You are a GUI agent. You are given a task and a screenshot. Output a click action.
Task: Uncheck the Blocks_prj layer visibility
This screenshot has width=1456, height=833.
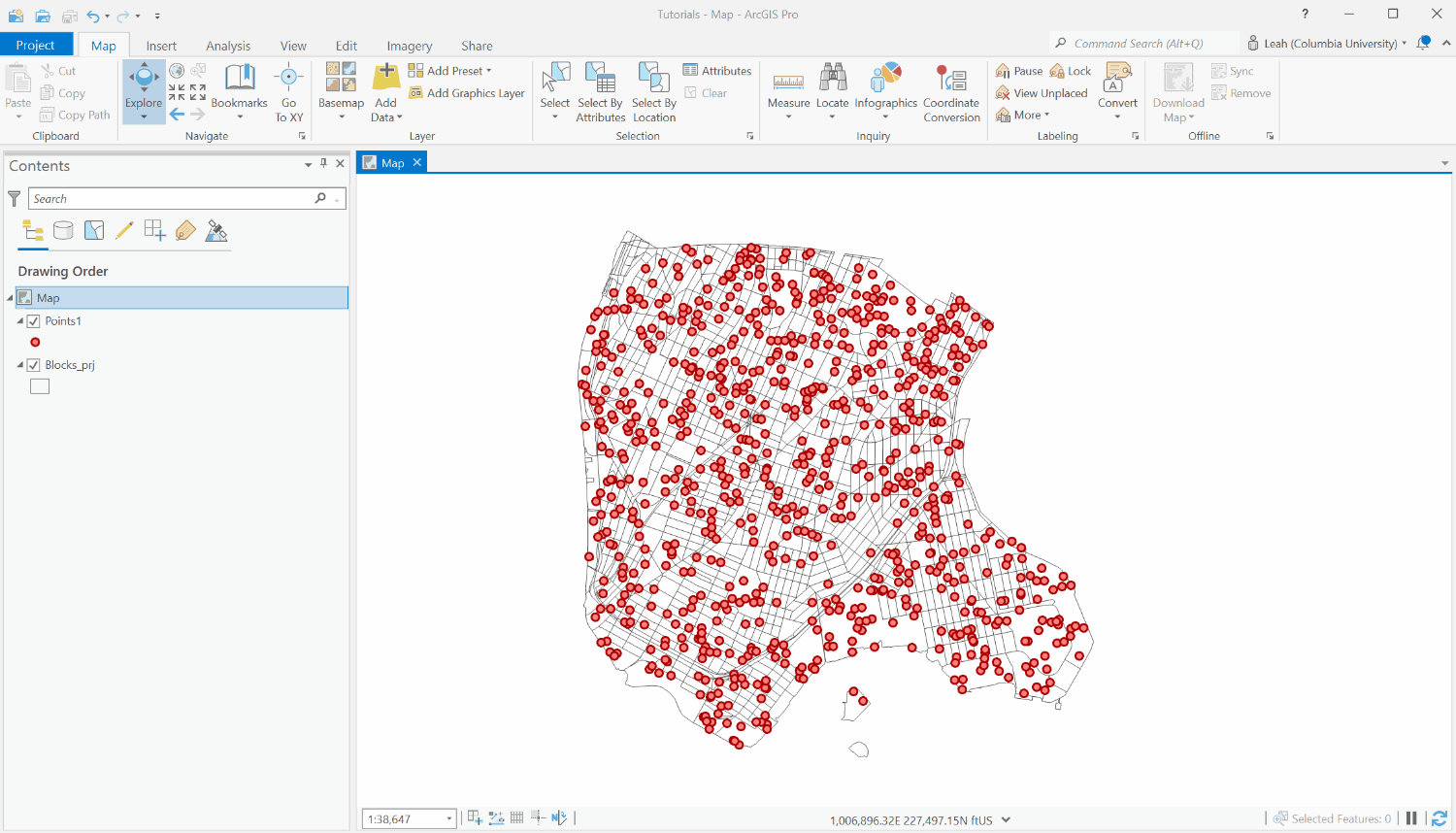[x=33, y=364]
